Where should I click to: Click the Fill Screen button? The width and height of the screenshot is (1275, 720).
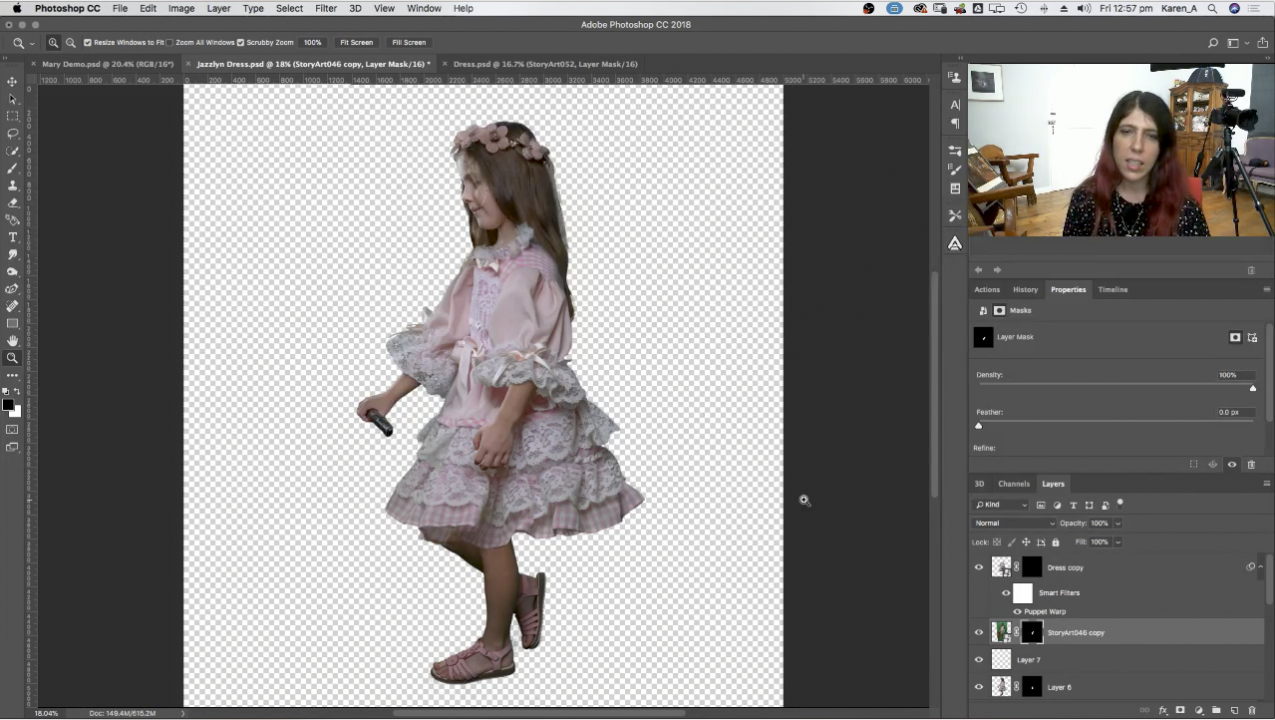(408, 42)
